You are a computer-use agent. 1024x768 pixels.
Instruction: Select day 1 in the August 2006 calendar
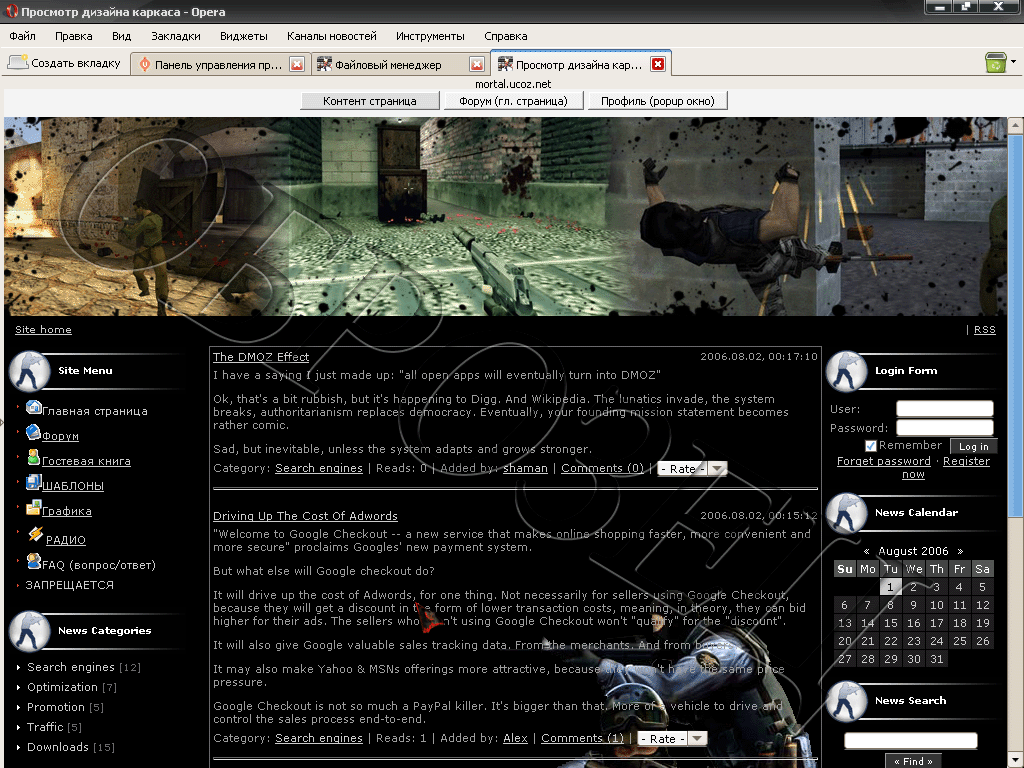tap(890, 587)
